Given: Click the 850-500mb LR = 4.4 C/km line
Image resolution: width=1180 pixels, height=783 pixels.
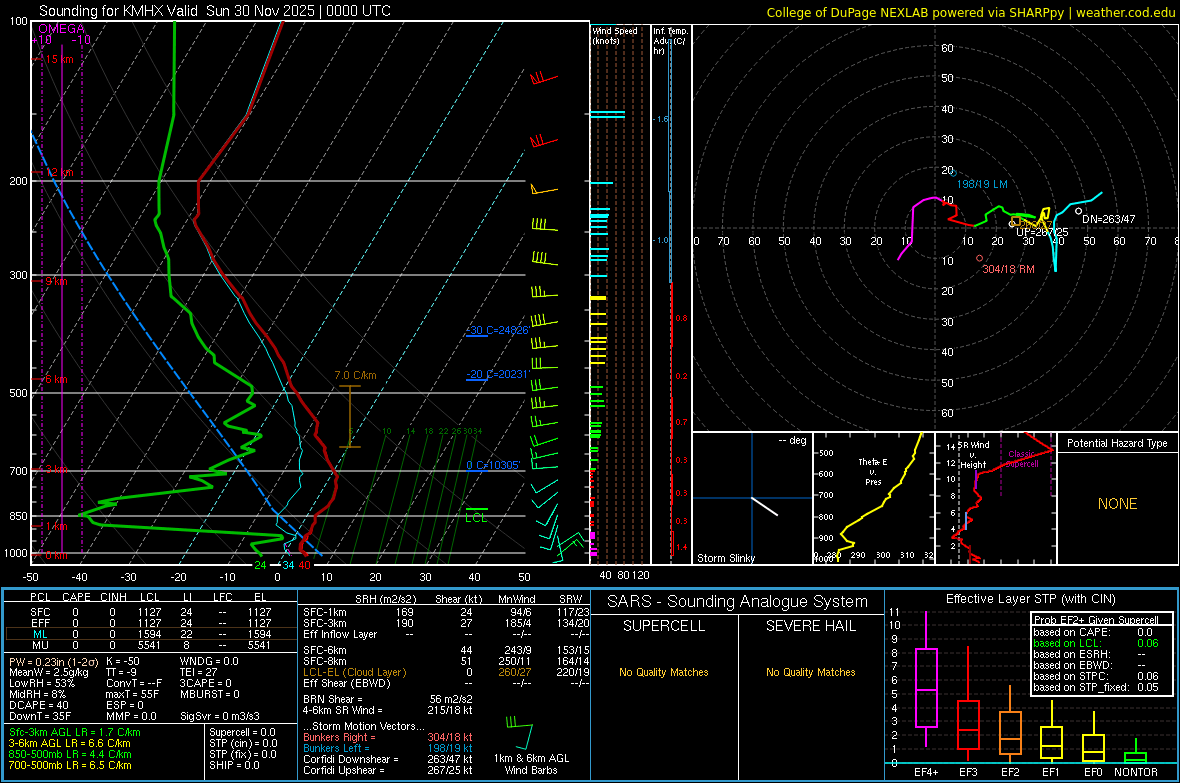Looking at the screenshot, I should 70,754.
